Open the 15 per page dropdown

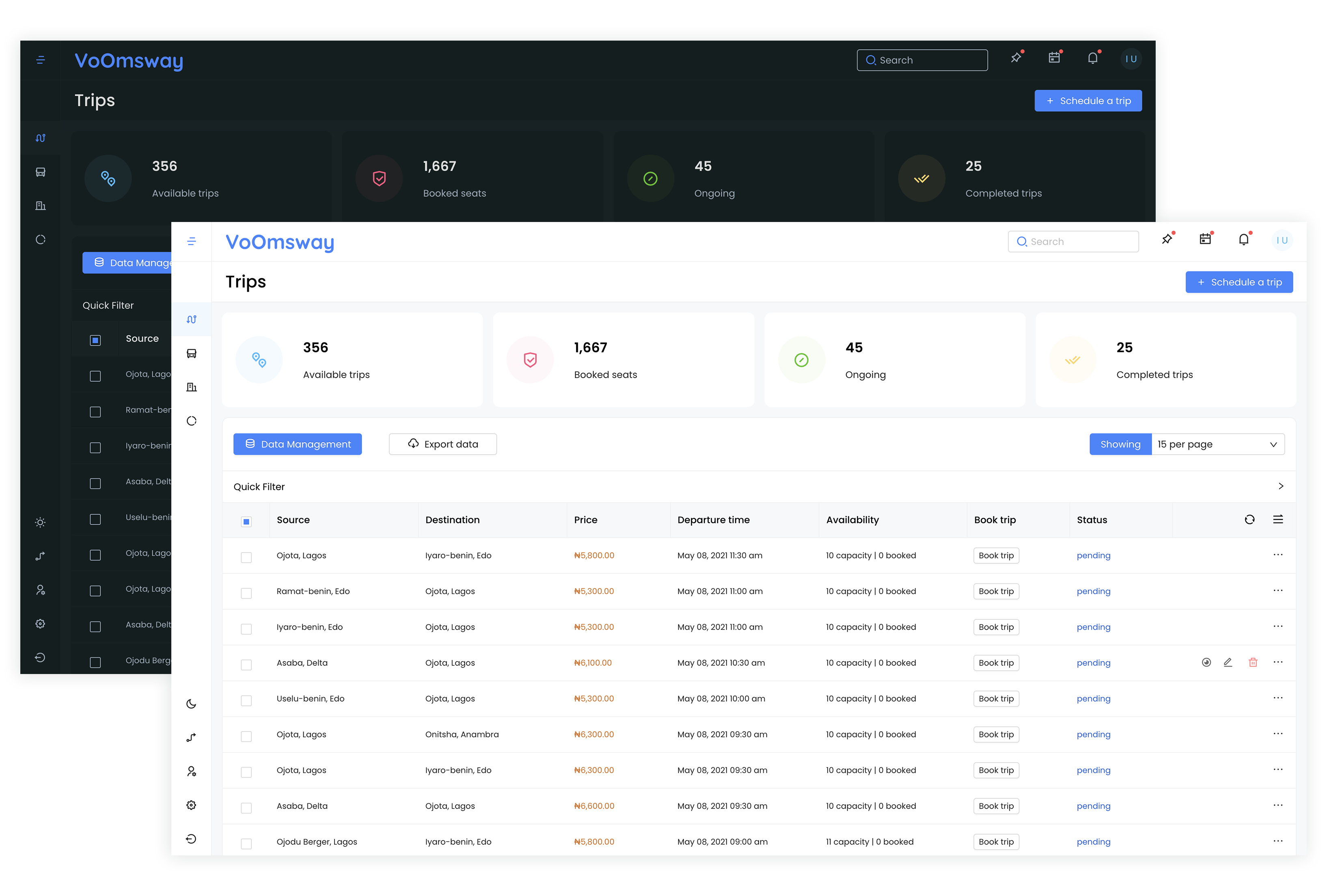pyautogui.click(x=1217, y=444)
